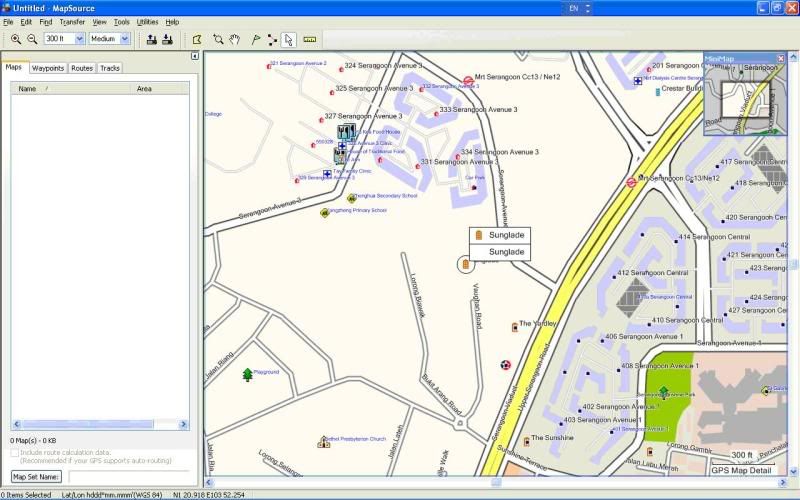The image size is (800, 500).
Task: Click the 324 Serangoon Avenue 3 label
Action: tap(383, 66)
